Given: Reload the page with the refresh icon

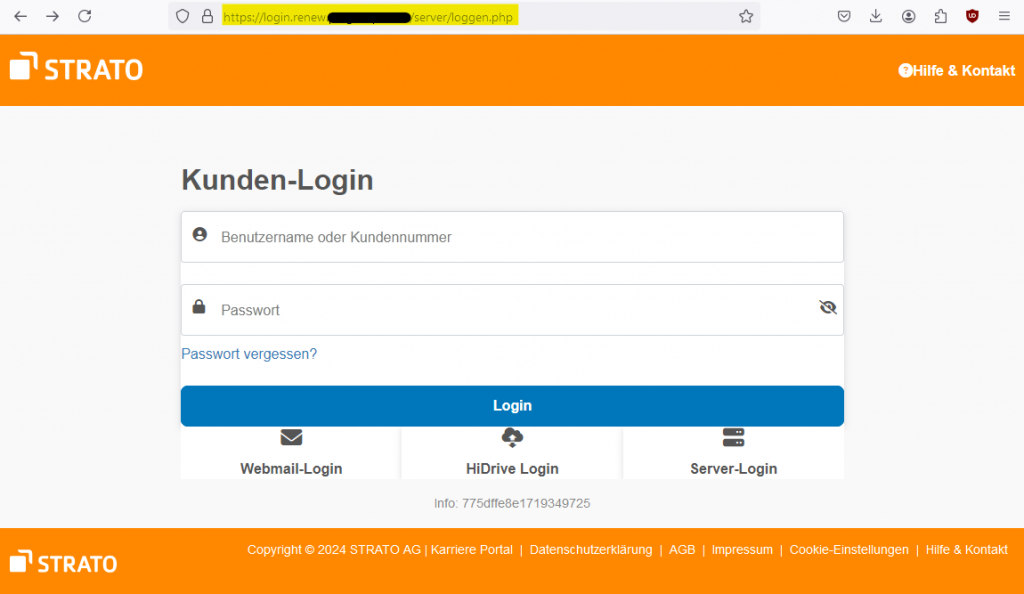Looking at the screenshot, I should click(84, 16).
